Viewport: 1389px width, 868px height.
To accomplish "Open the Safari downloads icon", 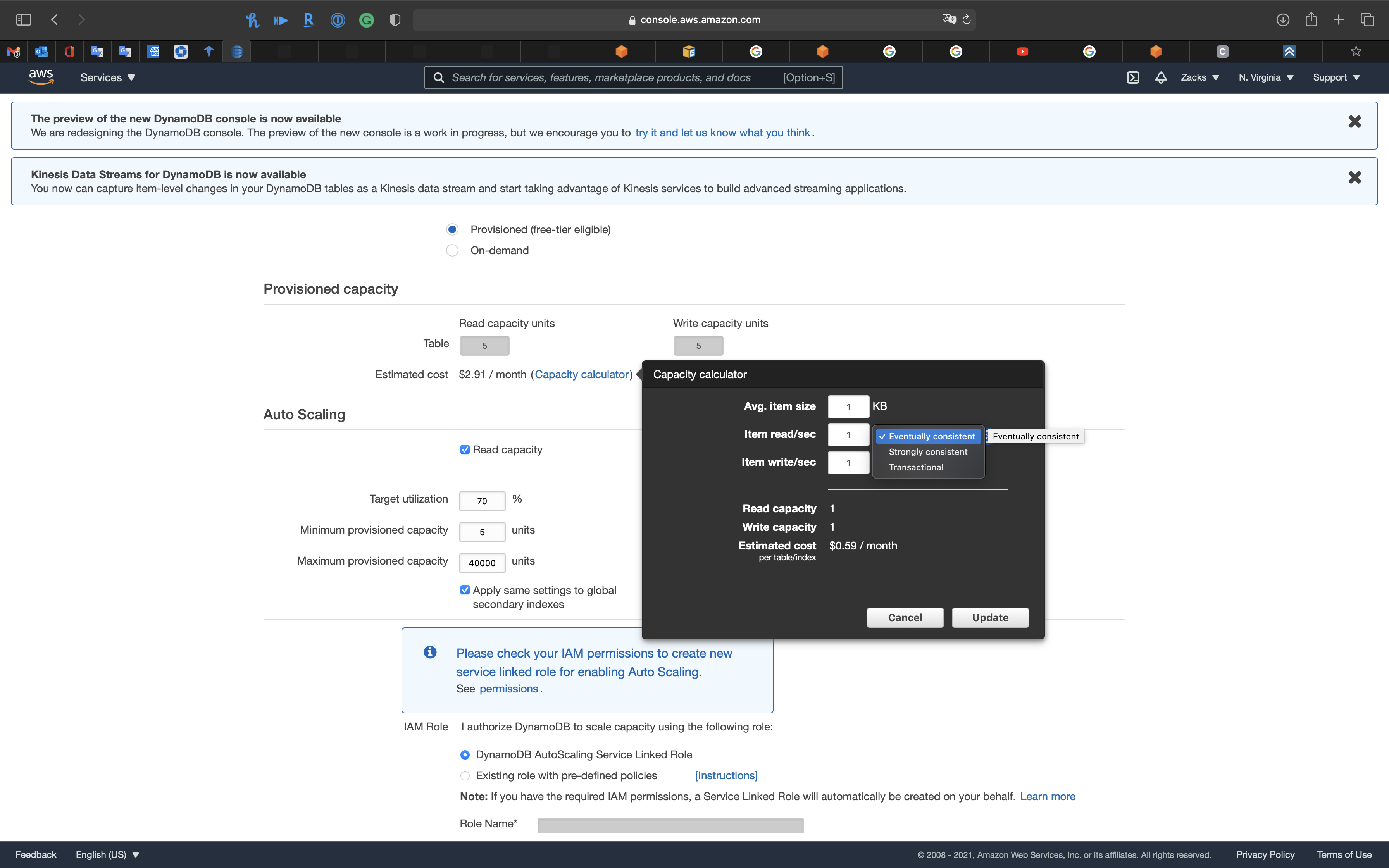I will (x=1282, y=19).
